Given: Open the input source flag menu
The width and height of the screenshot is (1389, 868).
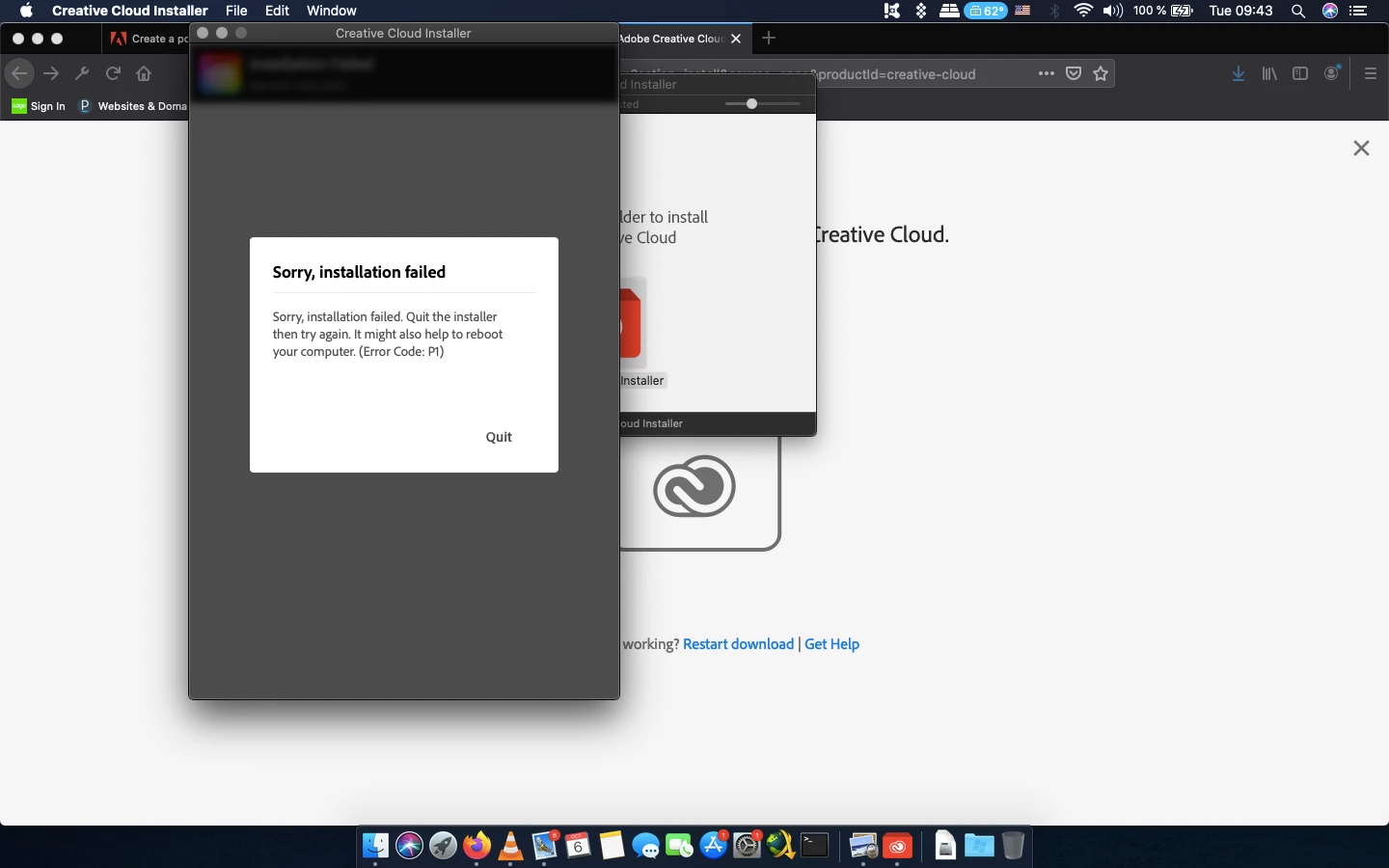Looking at the screenshot, I should pyautogui.click(x=1023, y=11).
